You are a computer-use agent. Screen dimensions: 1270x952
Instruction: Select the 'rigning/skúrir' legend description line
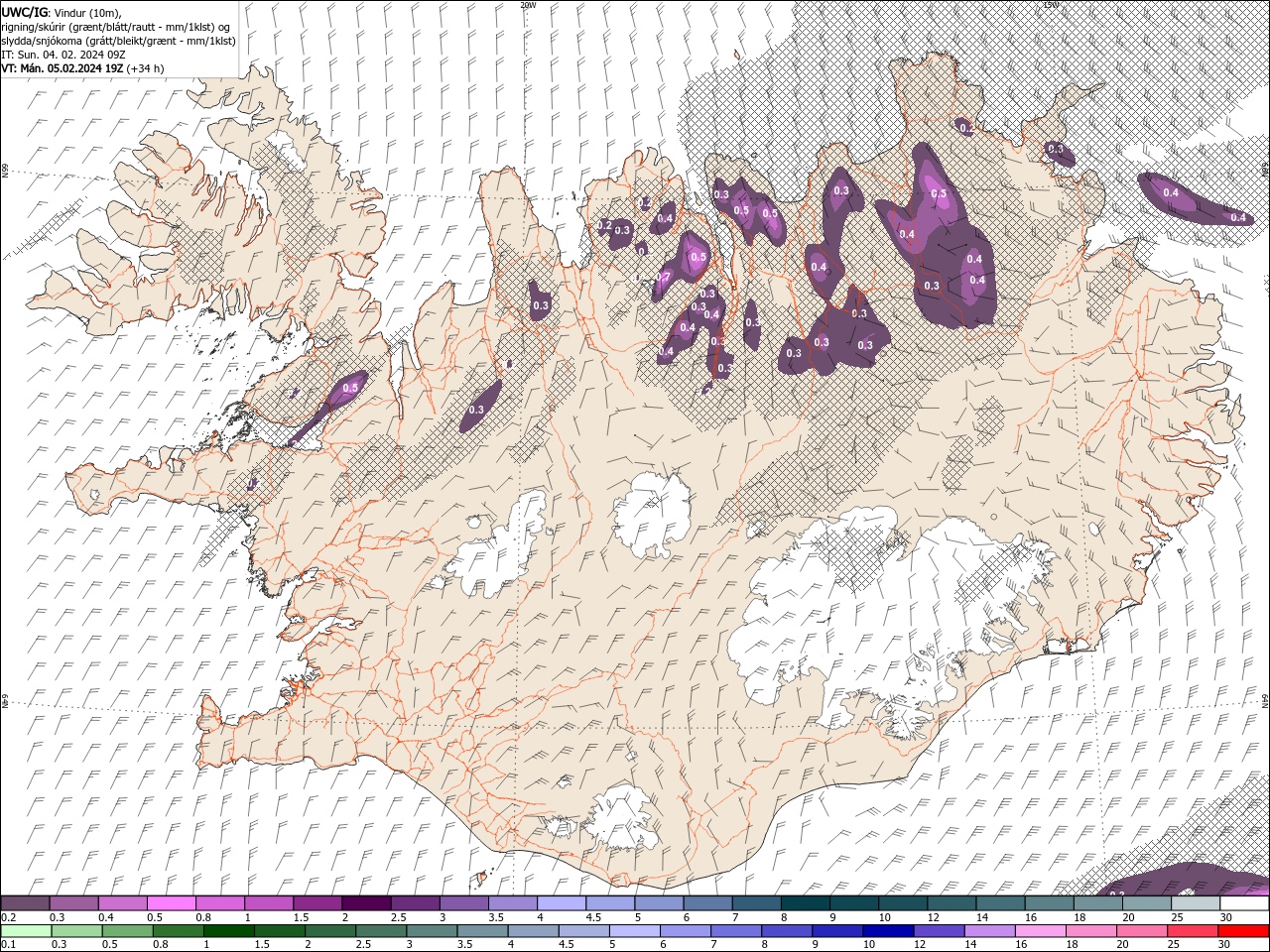click(117, 27)
